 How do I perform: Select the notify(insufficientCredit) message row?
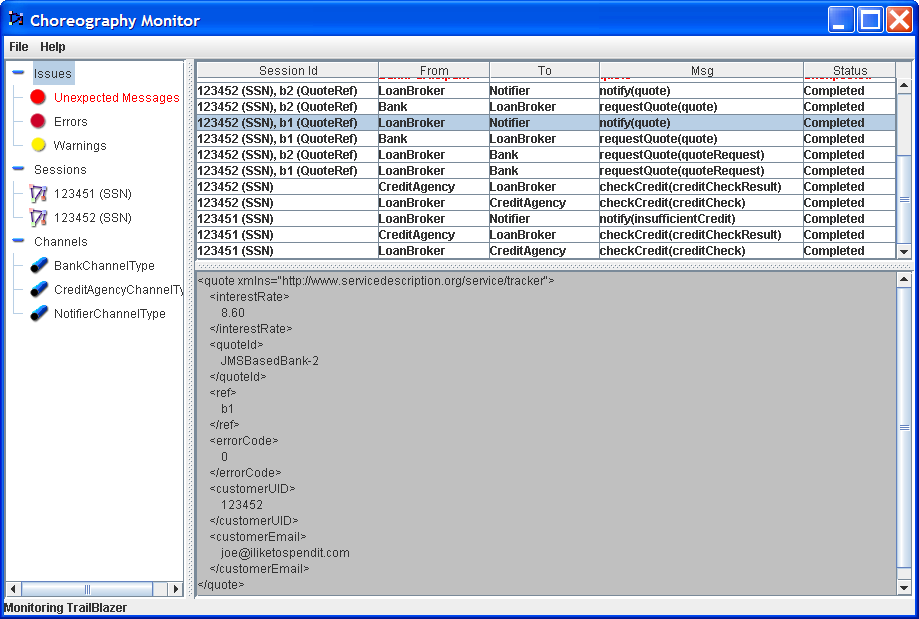667,219
